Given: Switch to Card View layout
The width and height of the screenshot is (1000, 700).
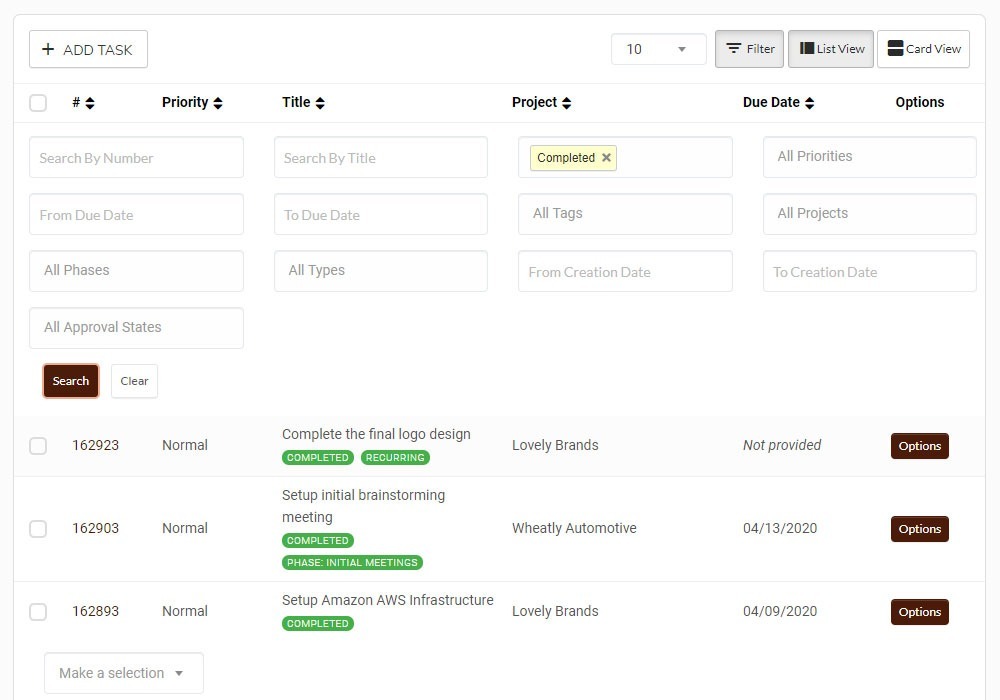Looking at the screenshot, I should click(x=923, y=49).
